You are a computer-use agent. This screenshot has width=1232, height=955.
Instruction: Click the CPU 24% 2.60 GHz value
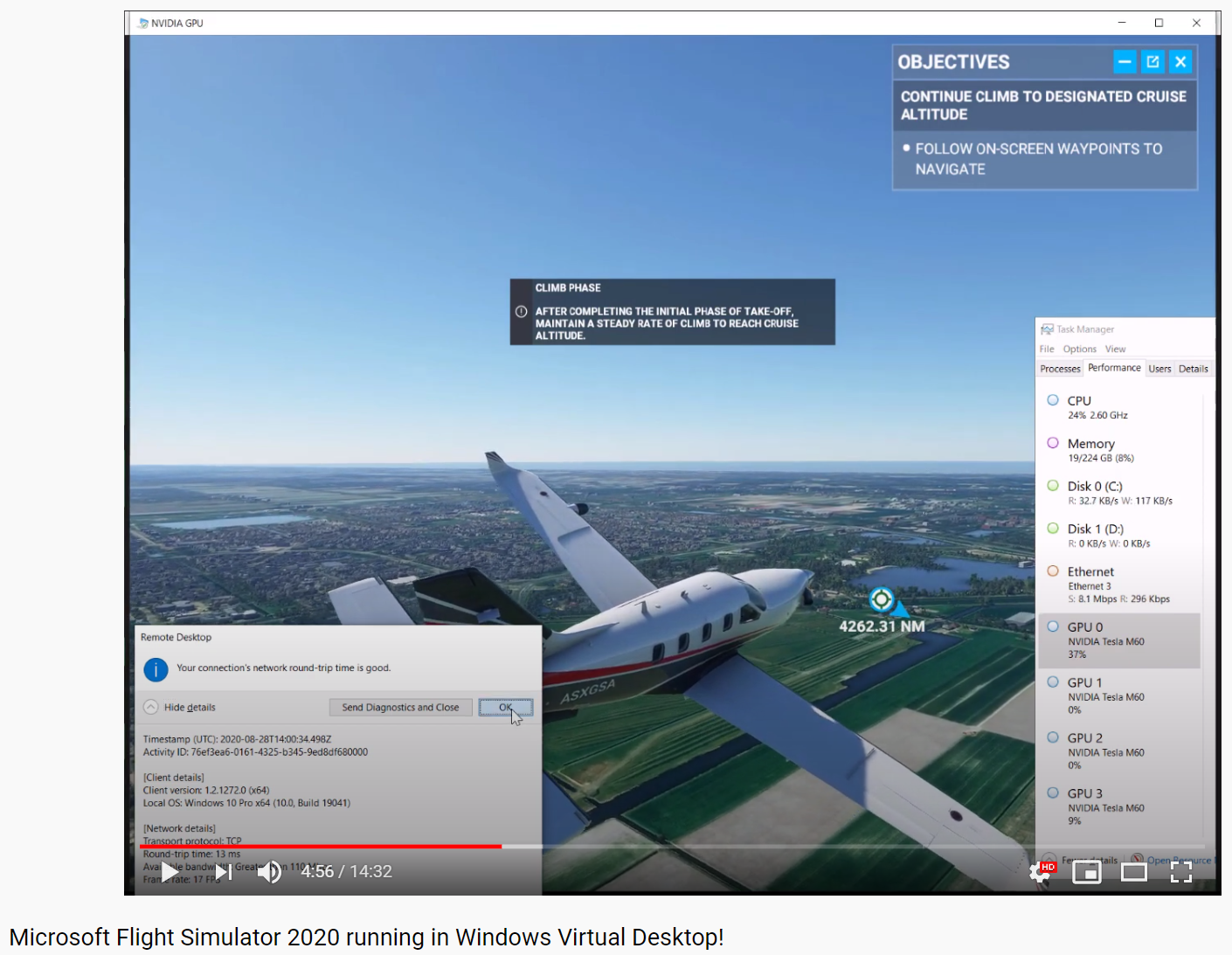coord(1097,416)
